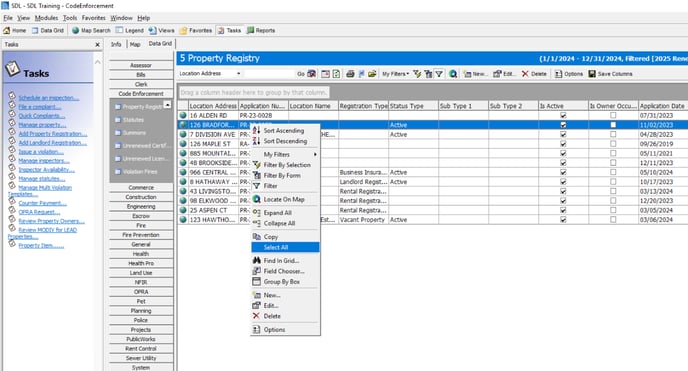The height and width of the screenshot is (371, 688).
Task: Toggle Is Owner Occupied checkbox for 123 HAWTHO... row
Action: (613, 220)
